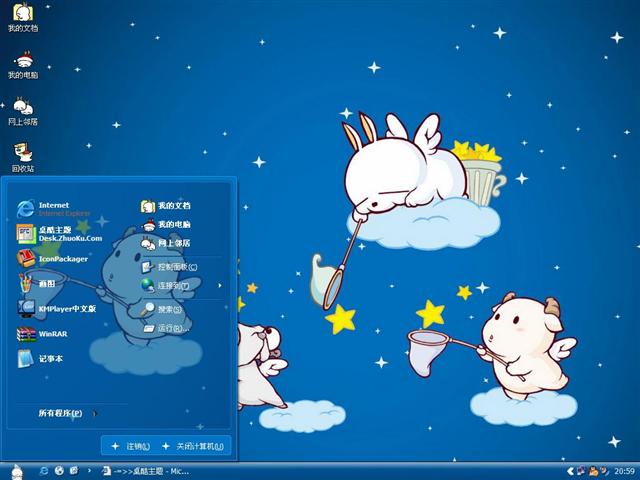The image size is (640, 480).
Task: Open WinRAR from the start menu
Action: click(42, 334)
